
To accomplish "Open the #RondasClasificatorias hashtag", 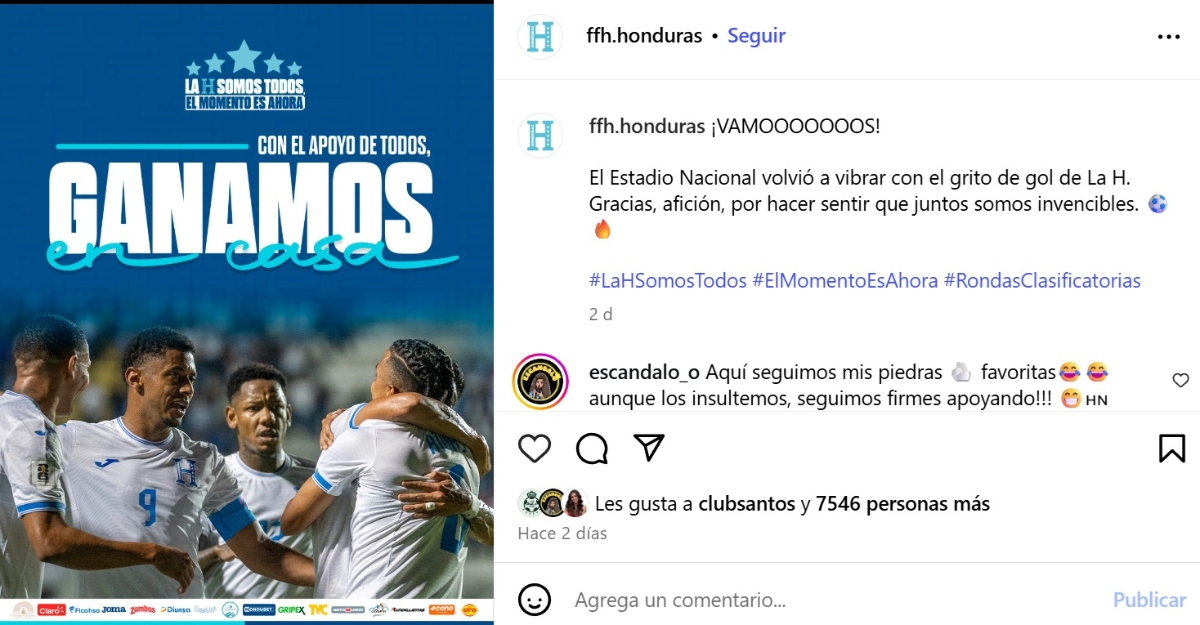I will pyautogui.click(x=1042, y=281).
